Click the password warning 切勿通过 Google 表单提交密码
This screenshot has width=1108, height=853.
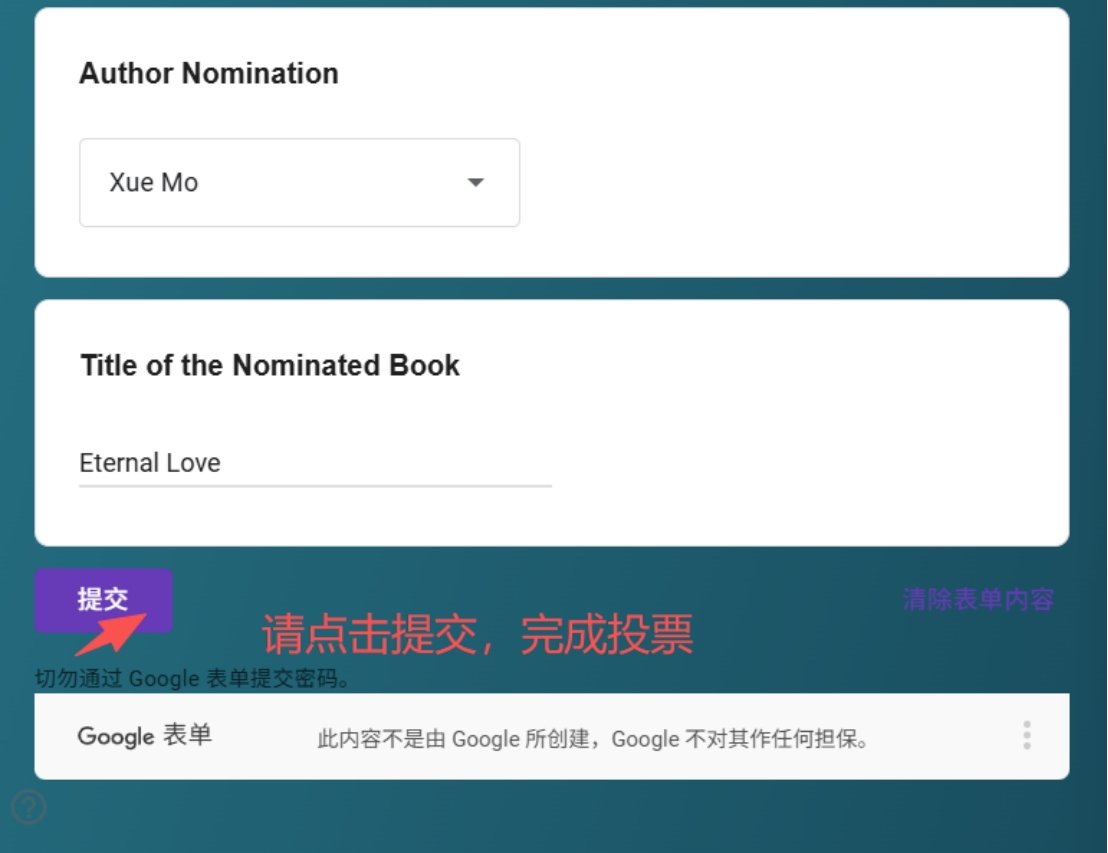tap(191, 680)
